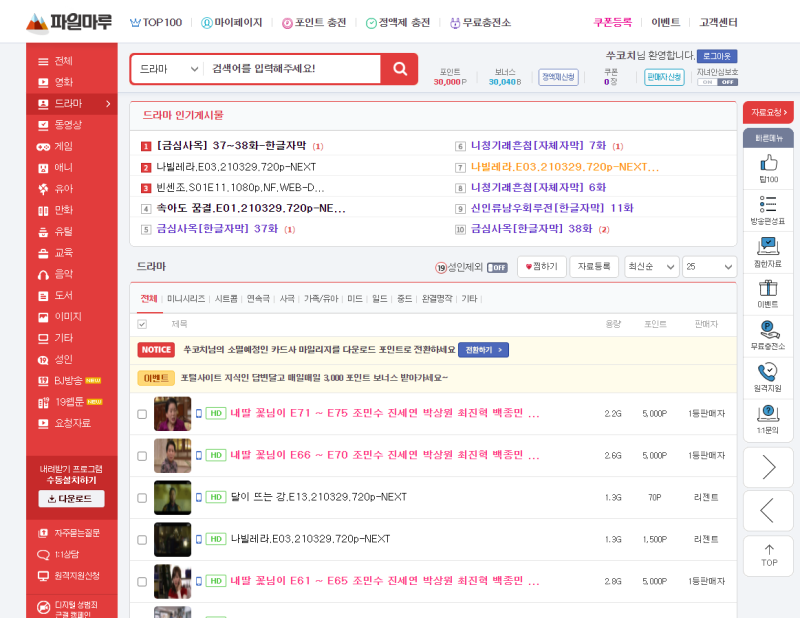
Task: Open the 탑100 thumbs-up quick menu
Action: [768, 168]
